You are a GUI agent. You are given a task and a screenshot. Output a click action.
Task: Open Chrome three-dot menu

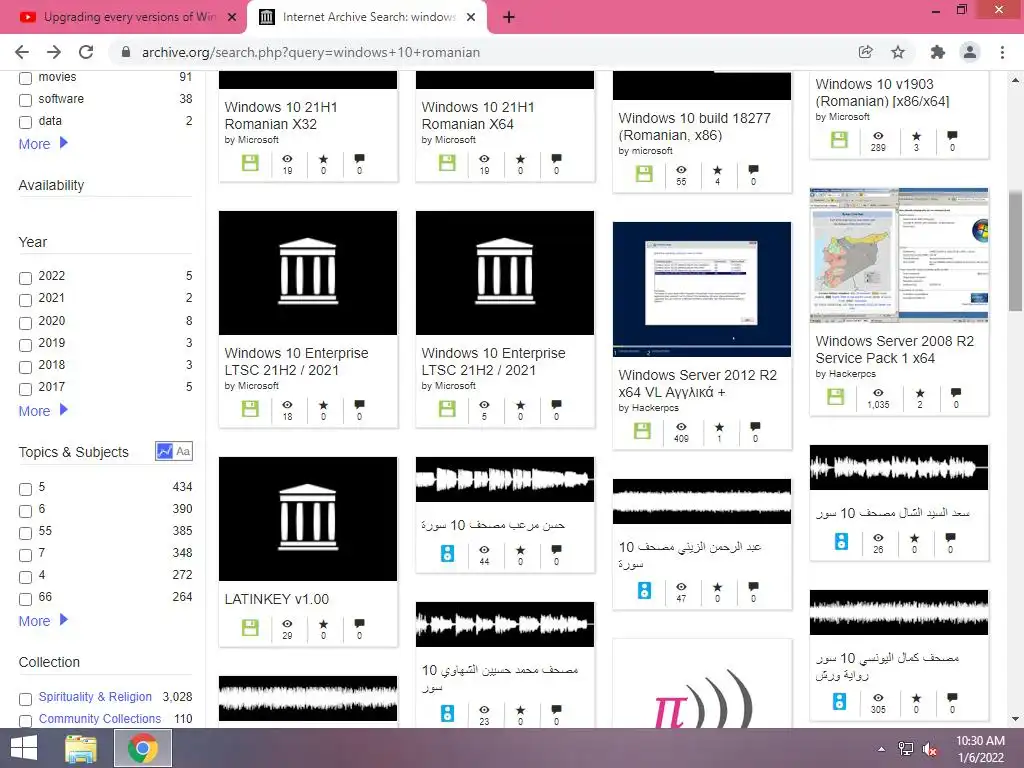(x=1002, y=52)
